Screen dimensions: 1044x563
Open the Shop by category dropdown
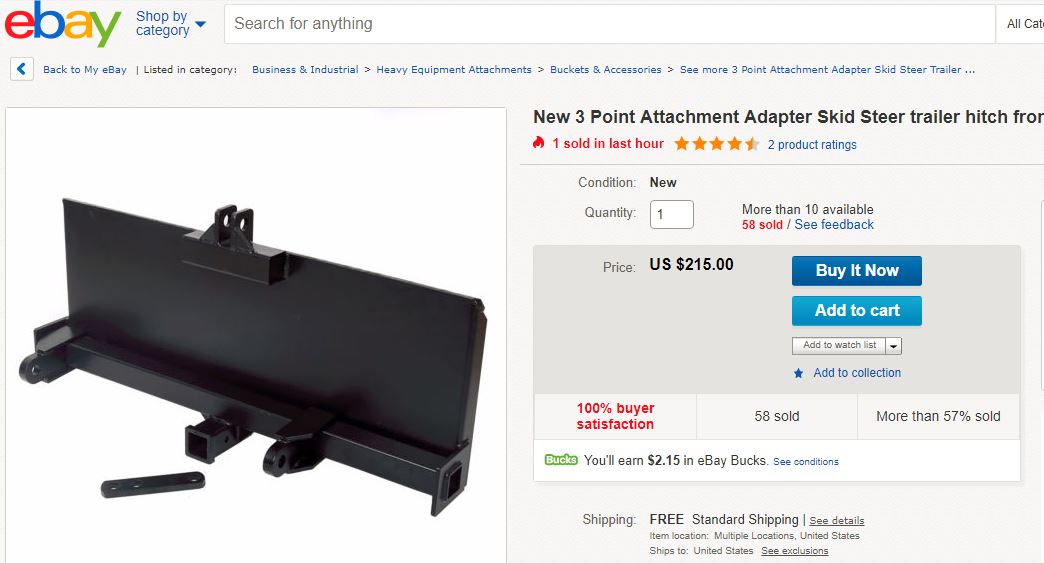(x=171, y=23)
